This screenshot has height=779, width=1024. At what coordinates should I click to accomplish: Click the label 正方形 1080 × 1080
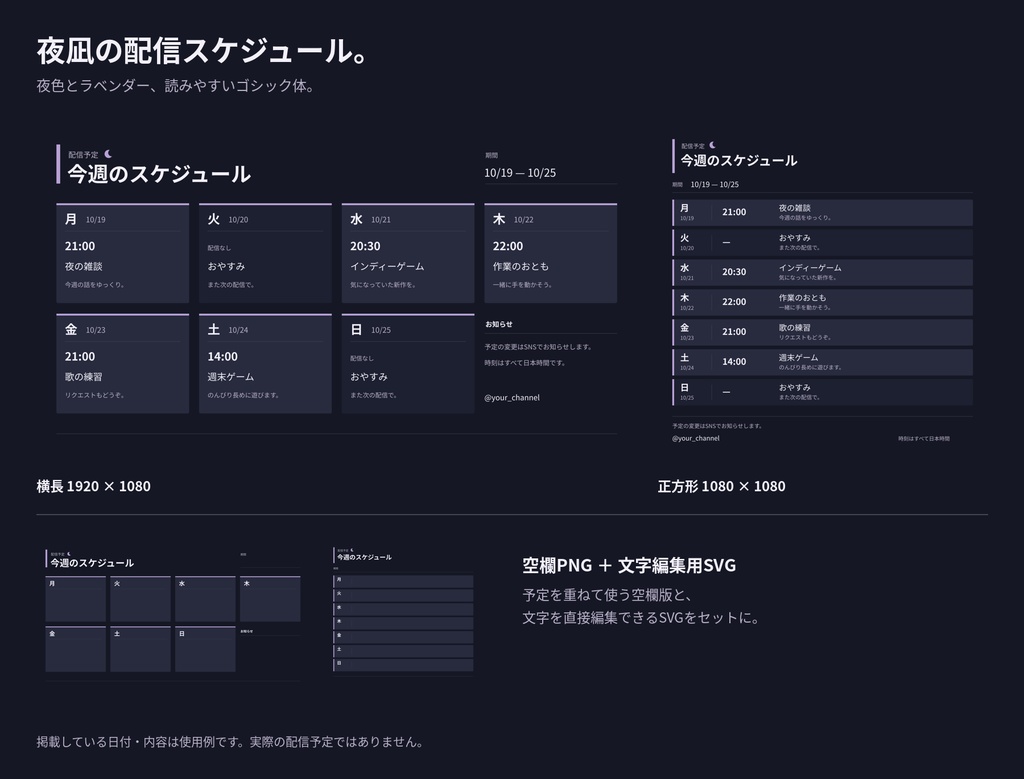722,486
